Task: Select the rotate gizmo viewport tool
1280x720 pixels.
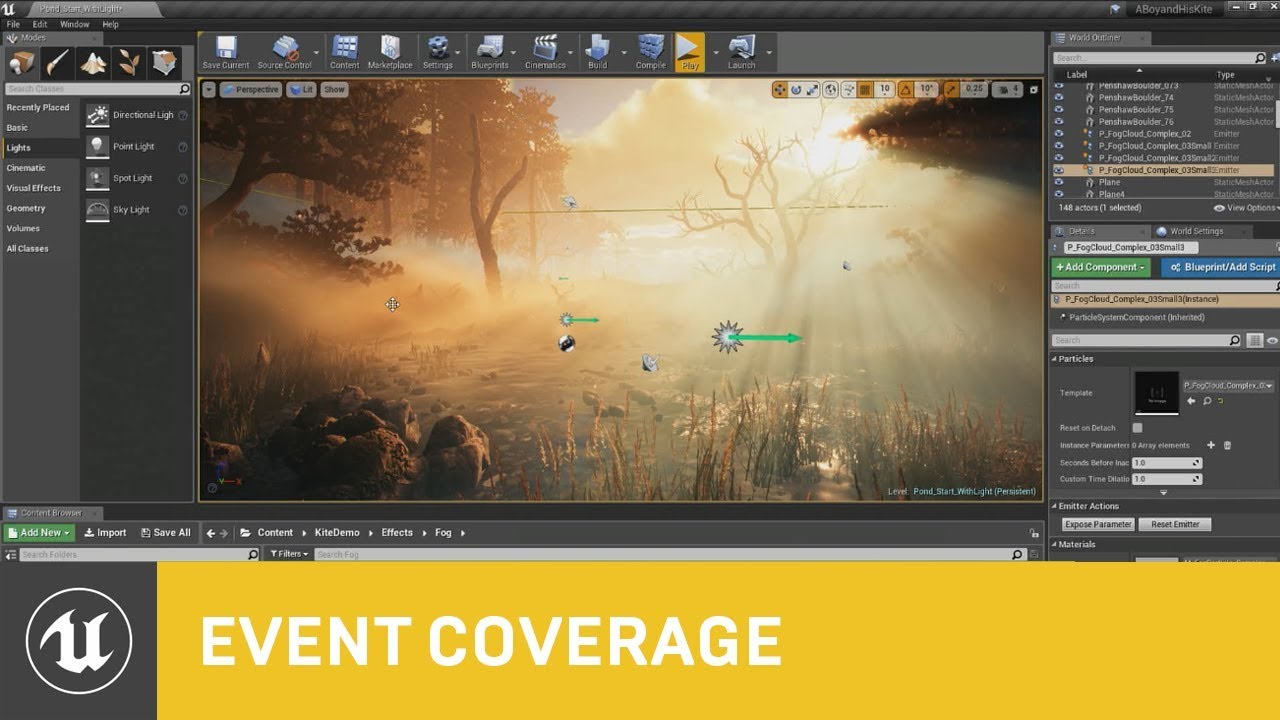Action: [796, 90]
